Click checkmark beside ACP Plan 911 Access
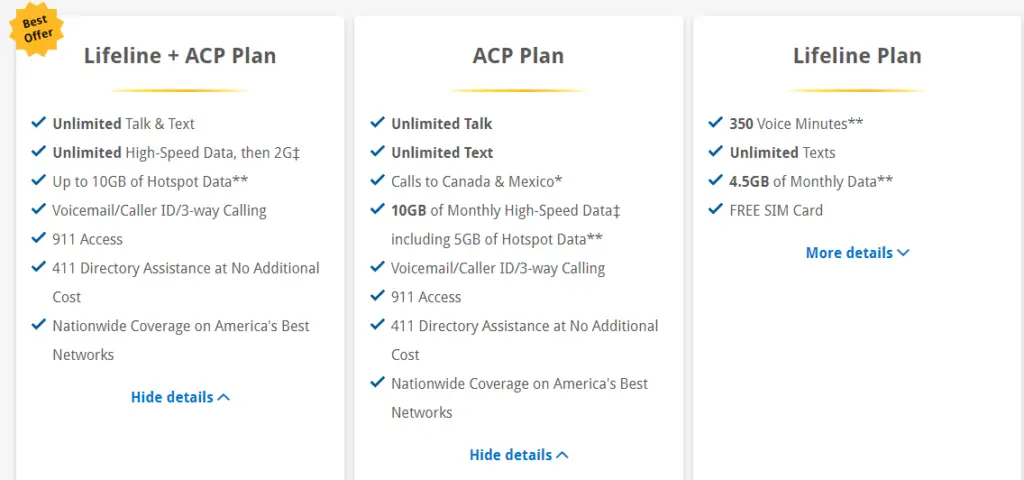Screen dimensions: 1024x480 tap(377, 295)
